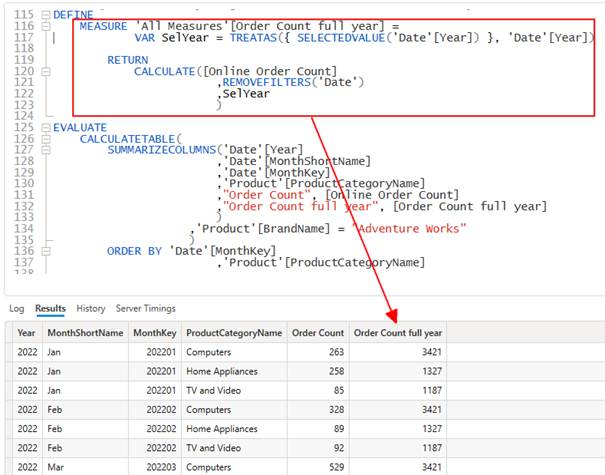Open the Server Timings tab
Viewport: 605px width, 475px height.
pos(146,309)
